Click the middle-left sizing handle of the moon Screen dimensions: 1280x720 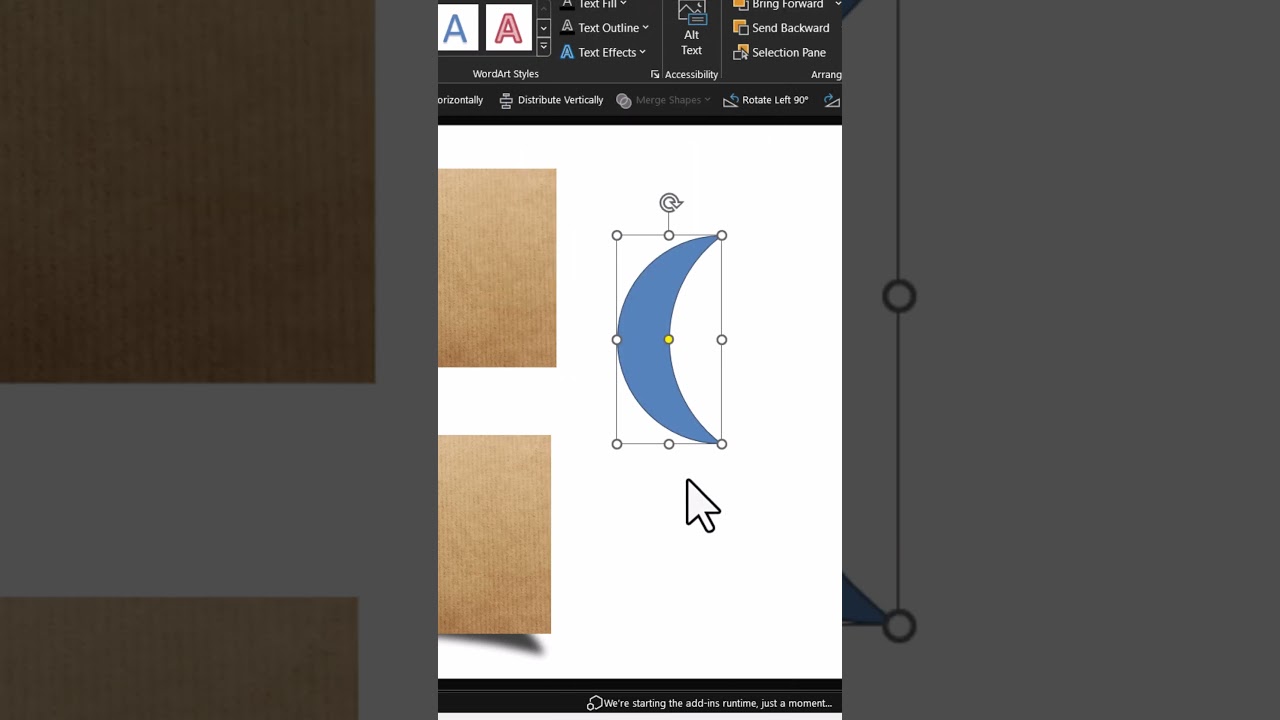coord(617,340)
